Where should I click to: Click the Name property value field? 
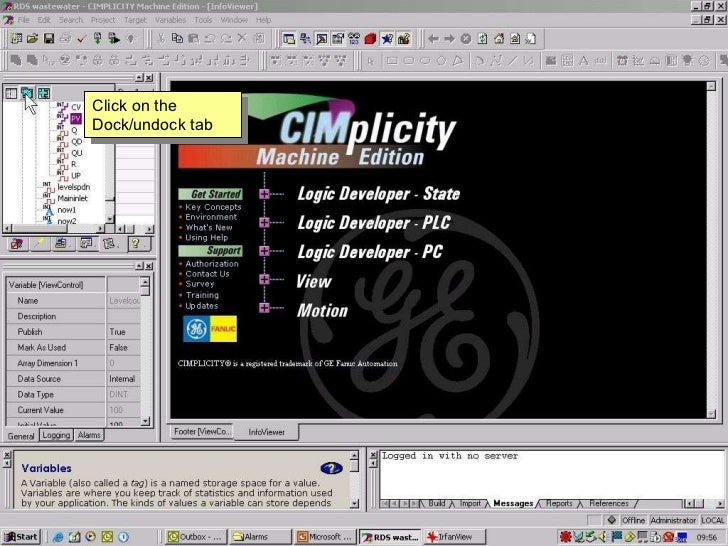click(124, 301)
